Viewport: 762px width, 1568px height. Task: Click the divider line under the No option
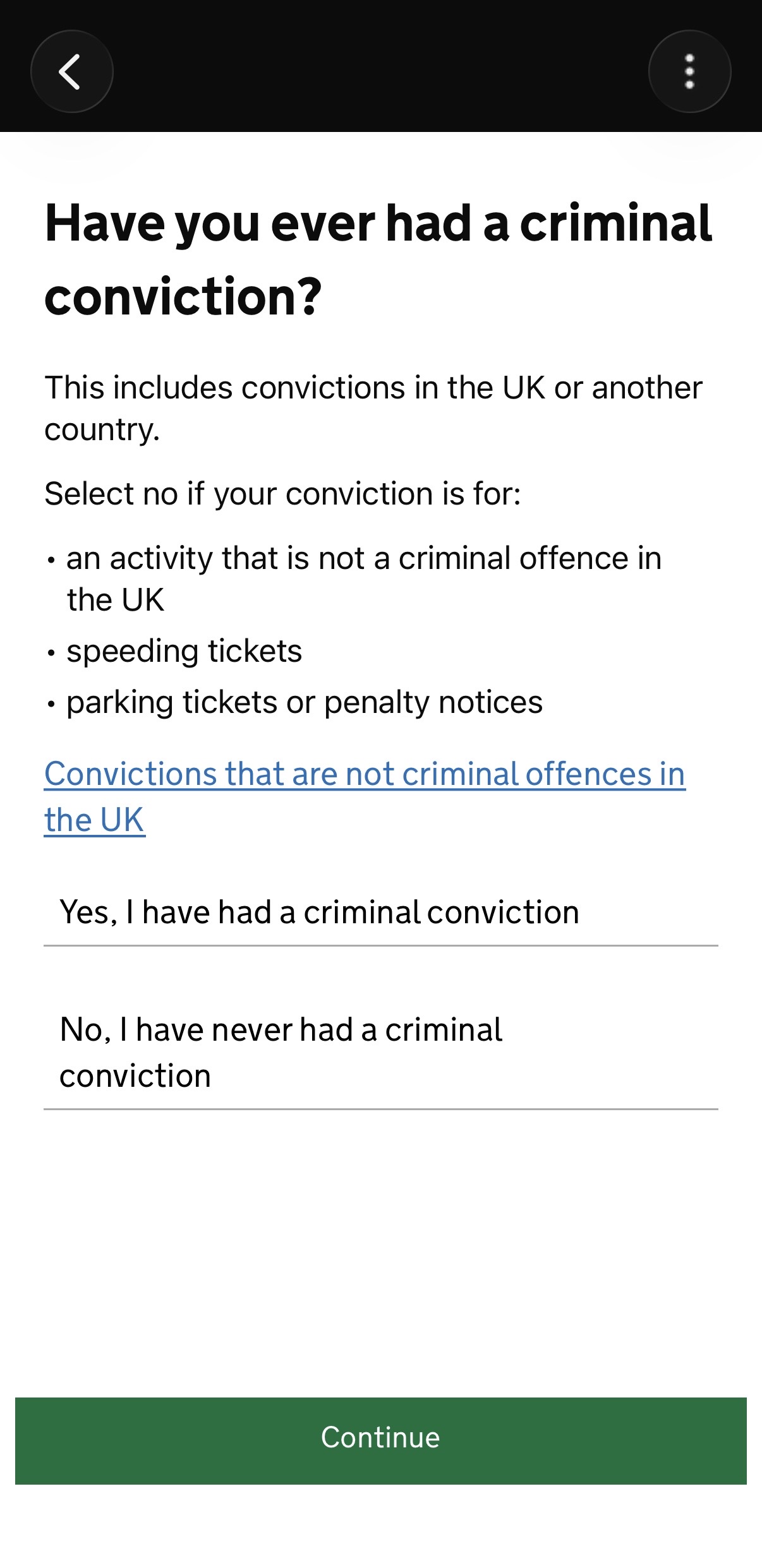(380, 1109)
